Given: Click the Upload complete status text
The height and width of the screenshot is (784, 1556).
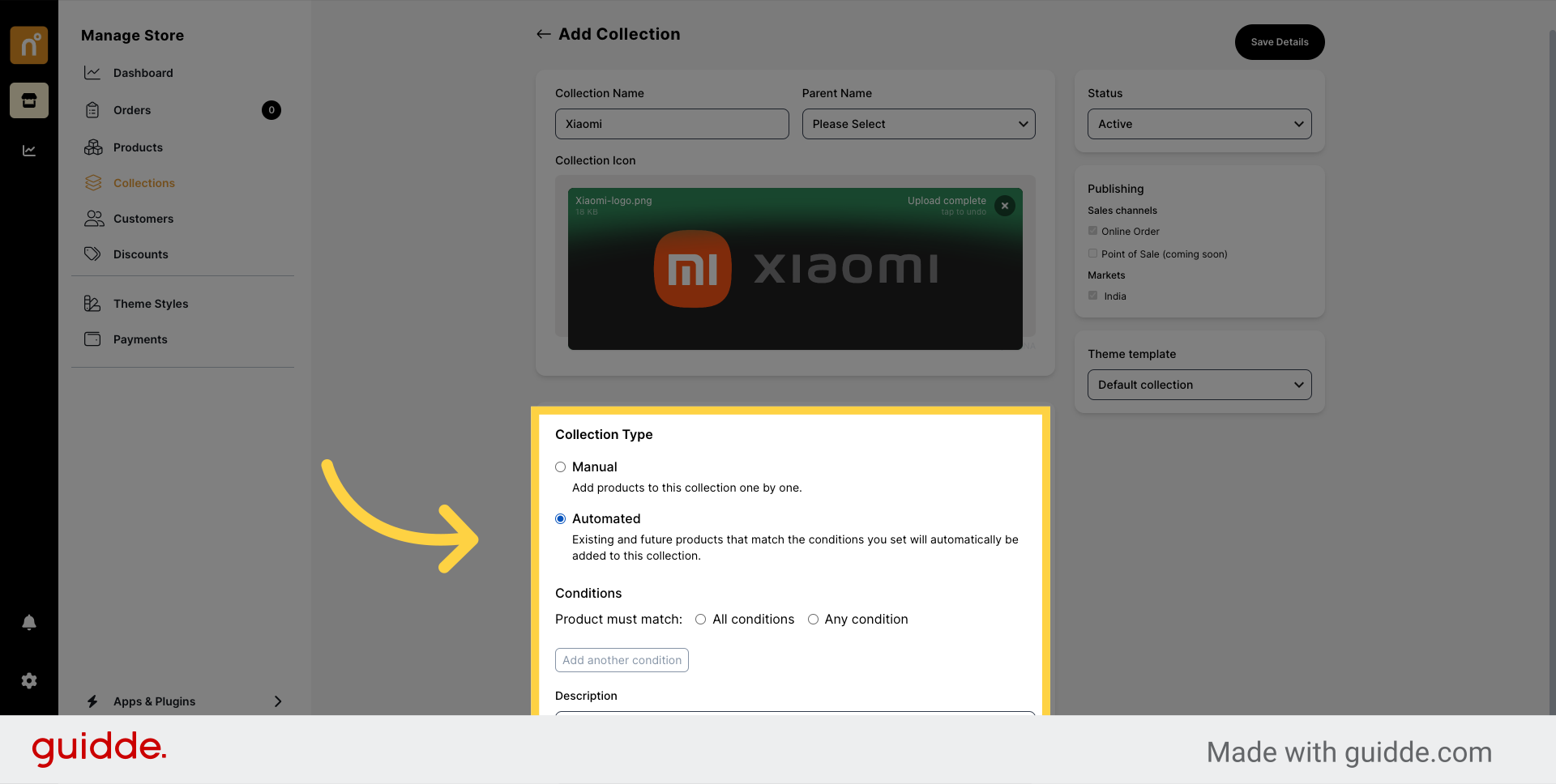Looking at the screenshot, I should 947,201.
